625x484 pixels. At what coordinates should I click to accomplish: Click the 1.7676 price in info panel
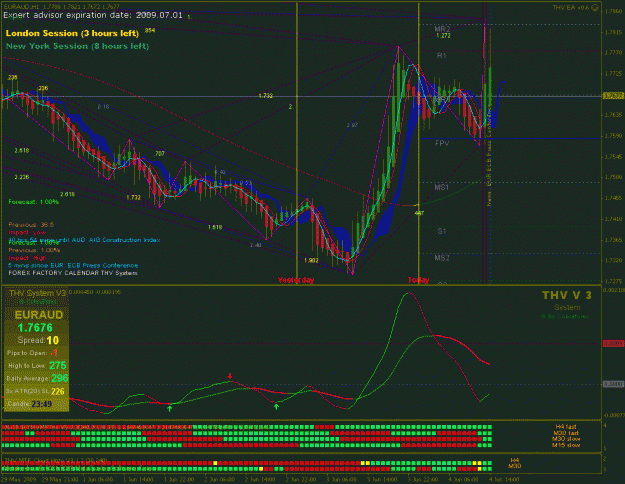pyautogui.click(x=35, y=328)
